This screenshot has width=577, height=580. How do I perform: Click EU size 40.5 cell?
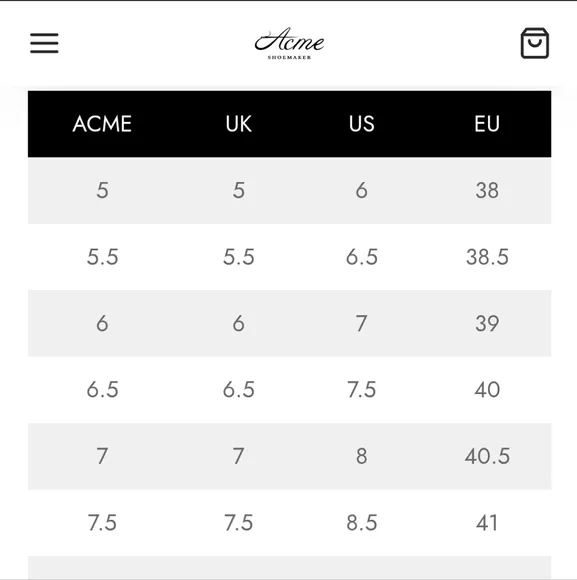click(487, 456)
